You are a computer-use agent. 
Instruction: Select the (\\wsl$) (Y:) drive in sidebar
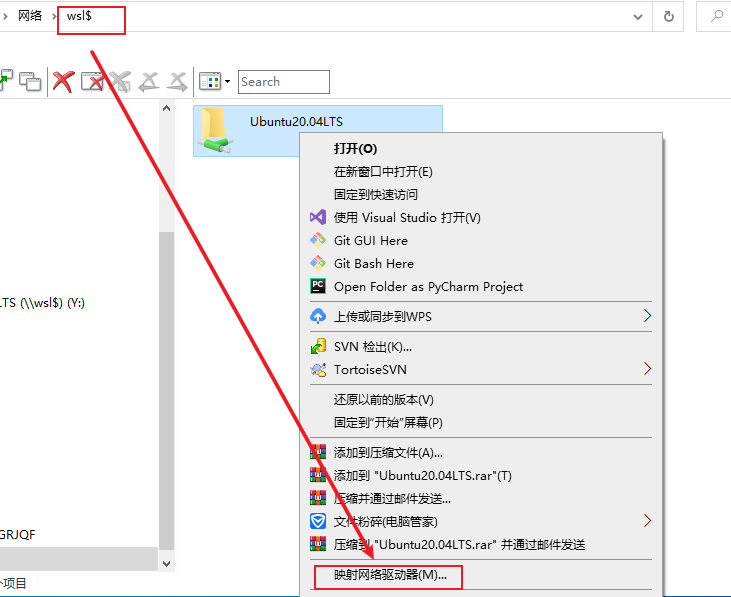click(42, 303)
